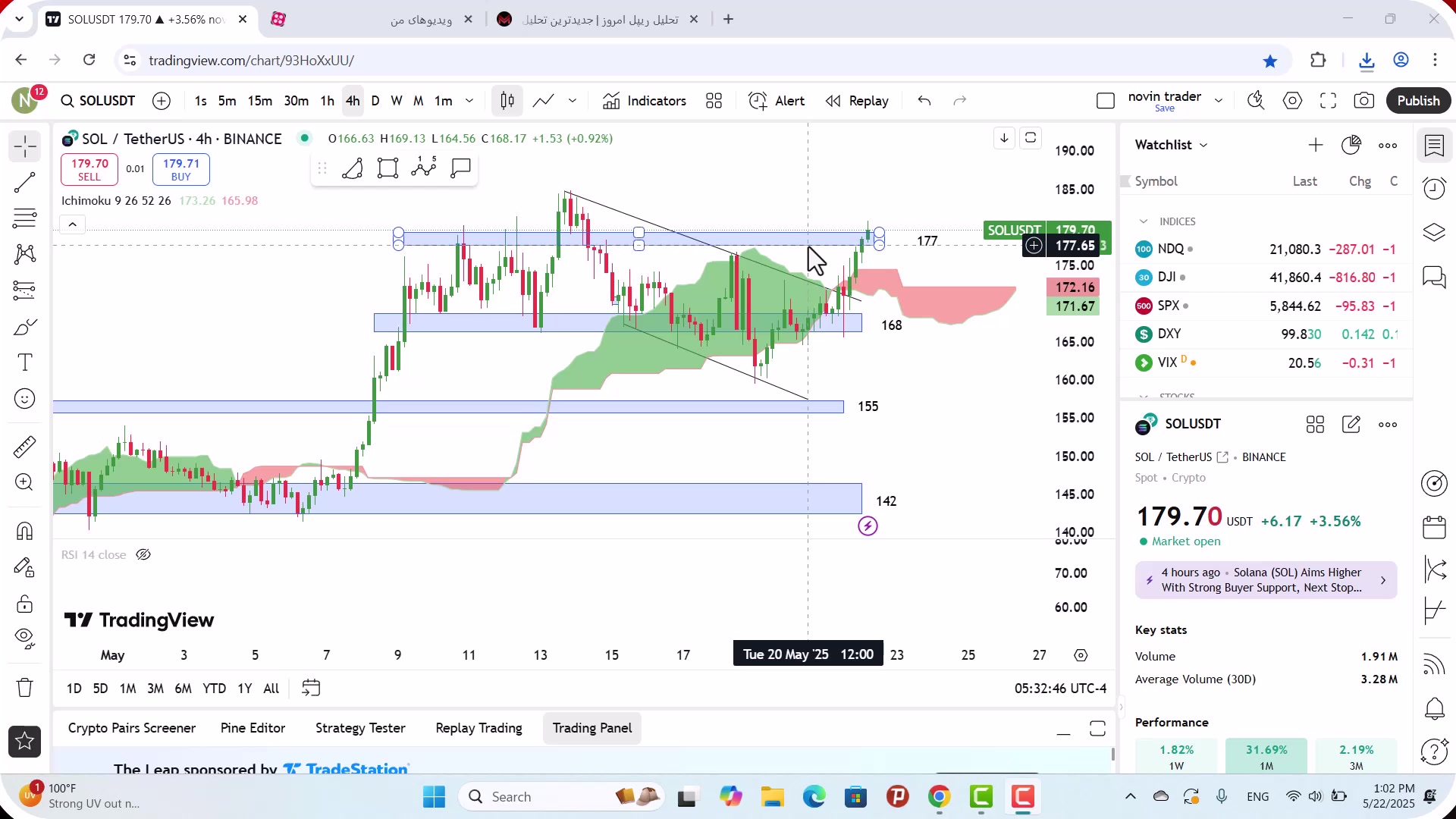Expand novin trader layout dropdown
The width and height of the screenshot is (1456, 819).
pyautogui.click(x=1219, y=101)
